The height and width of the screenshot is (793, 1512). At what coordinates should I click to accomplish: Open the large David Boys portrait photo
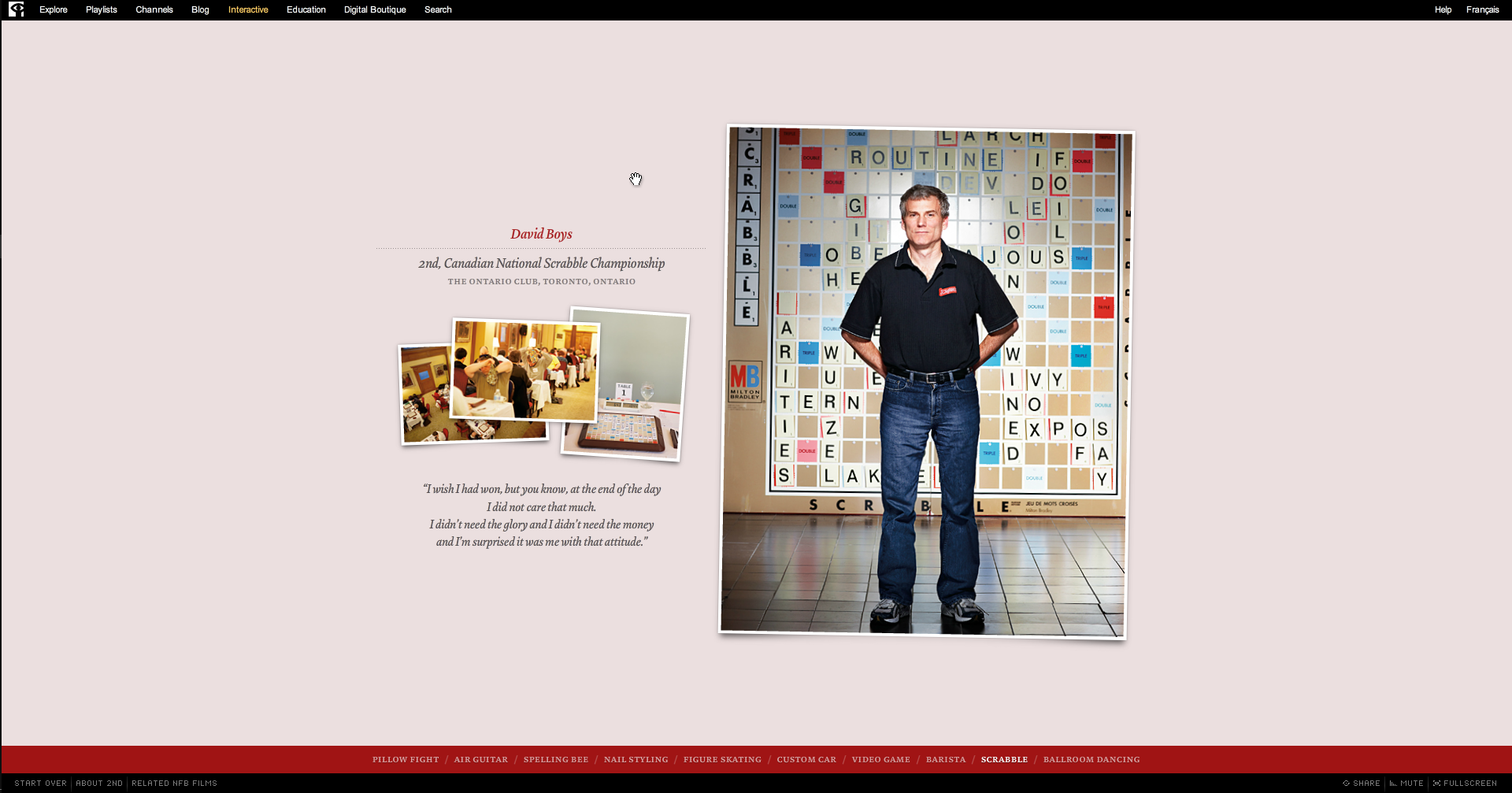click(x=927, y=382)
